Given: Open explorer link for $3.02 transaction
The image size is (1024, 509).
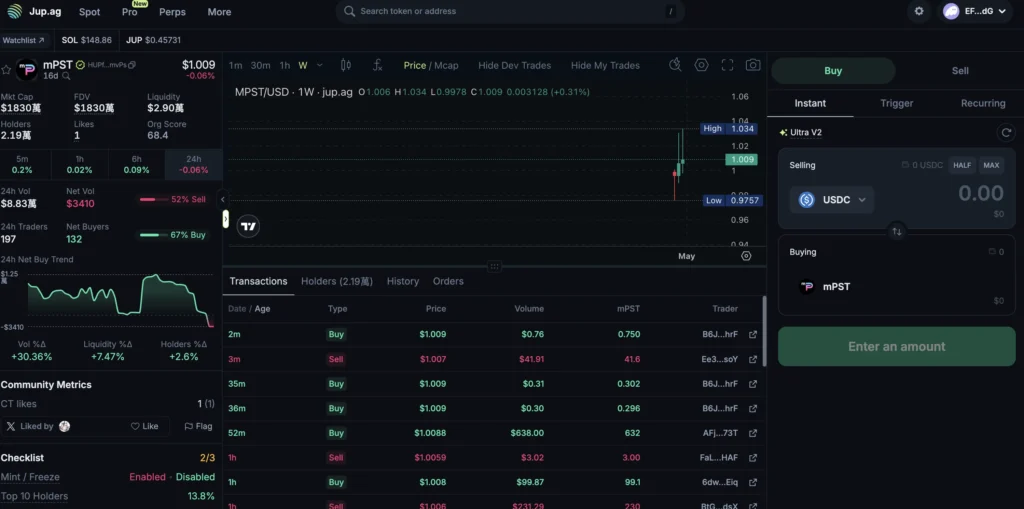Looking at the screenshot, I should pos(753,458).
